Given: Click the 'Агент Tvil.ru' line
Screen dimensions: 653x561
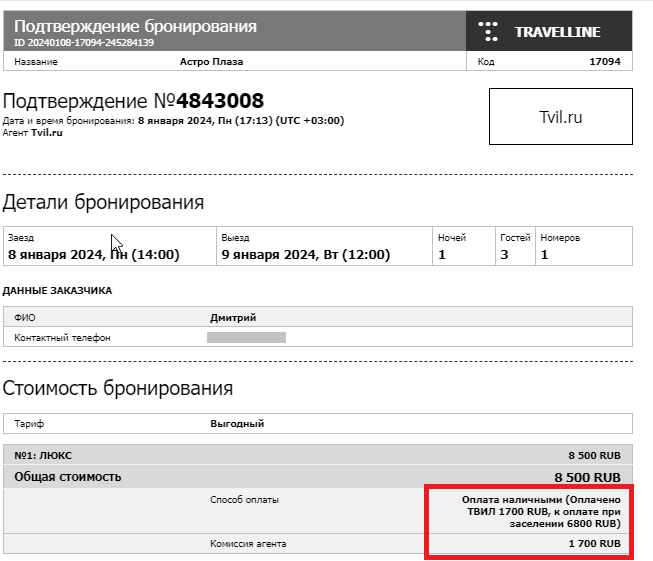Looking at the screenshot, I should coord(32,133).
